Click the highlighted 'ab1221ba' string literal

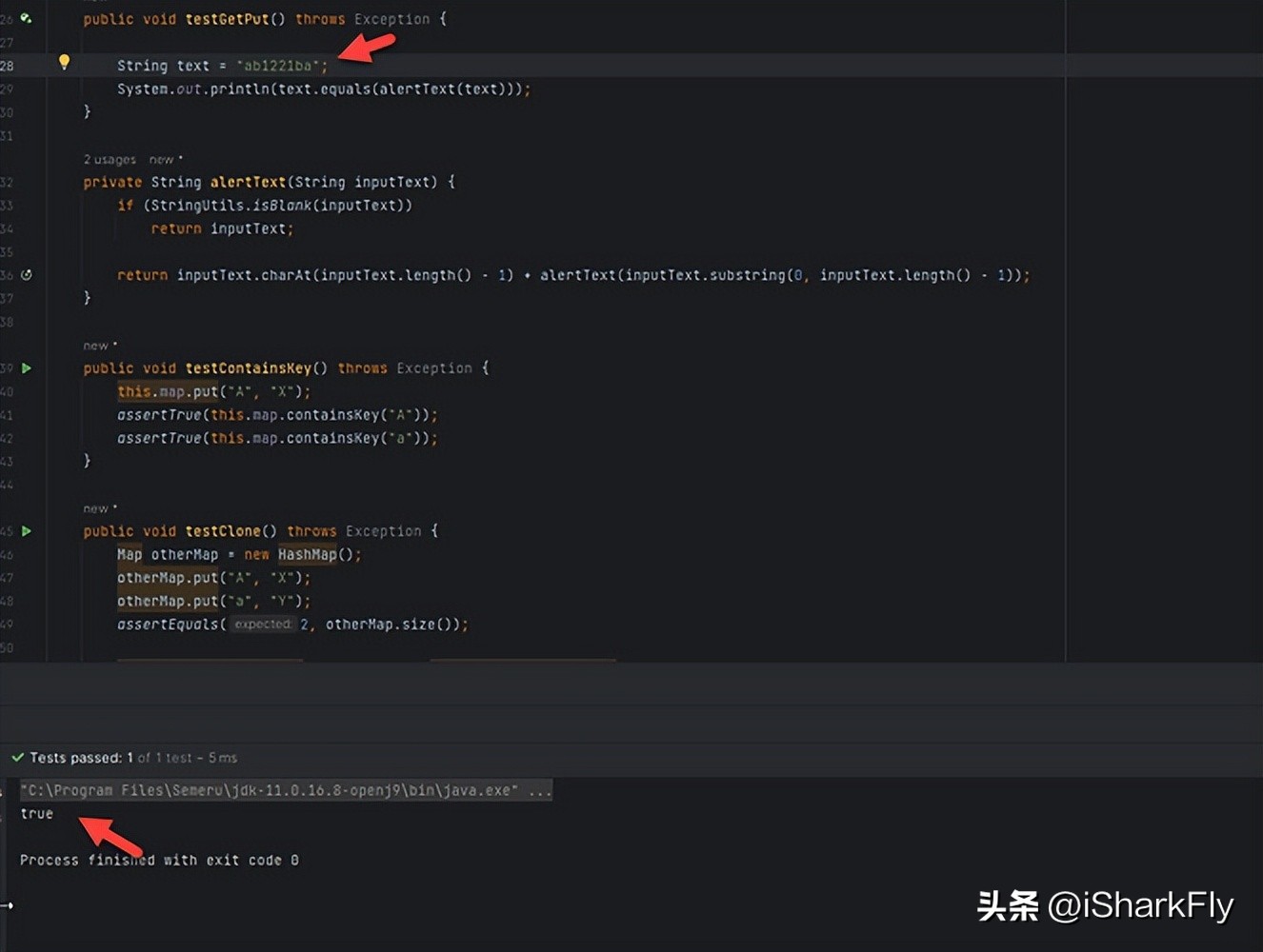coord(279,65)
